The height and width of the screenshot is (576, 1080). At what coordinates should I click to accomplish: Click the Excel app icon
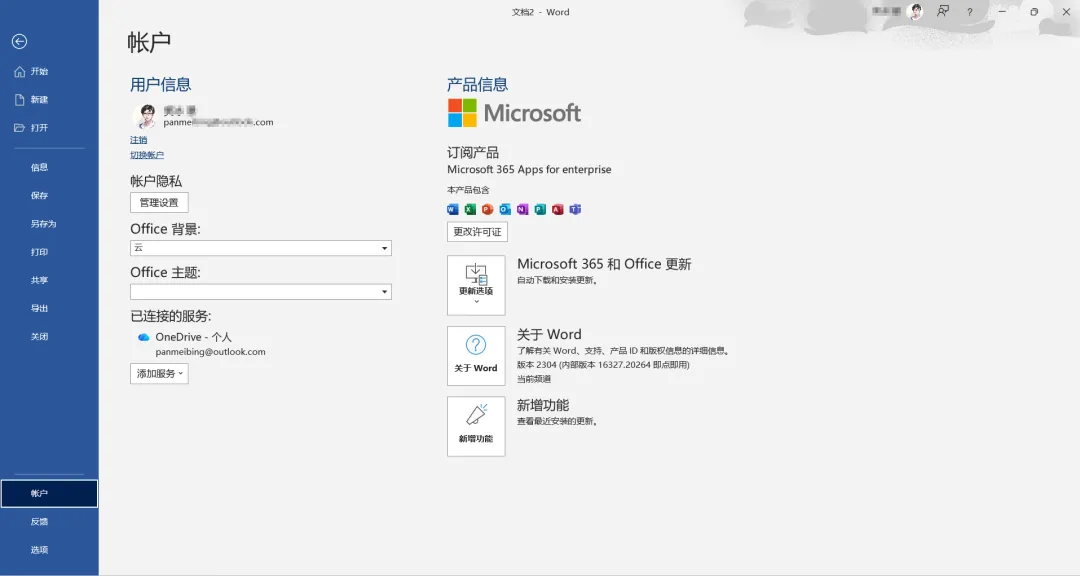pos(470,209)
